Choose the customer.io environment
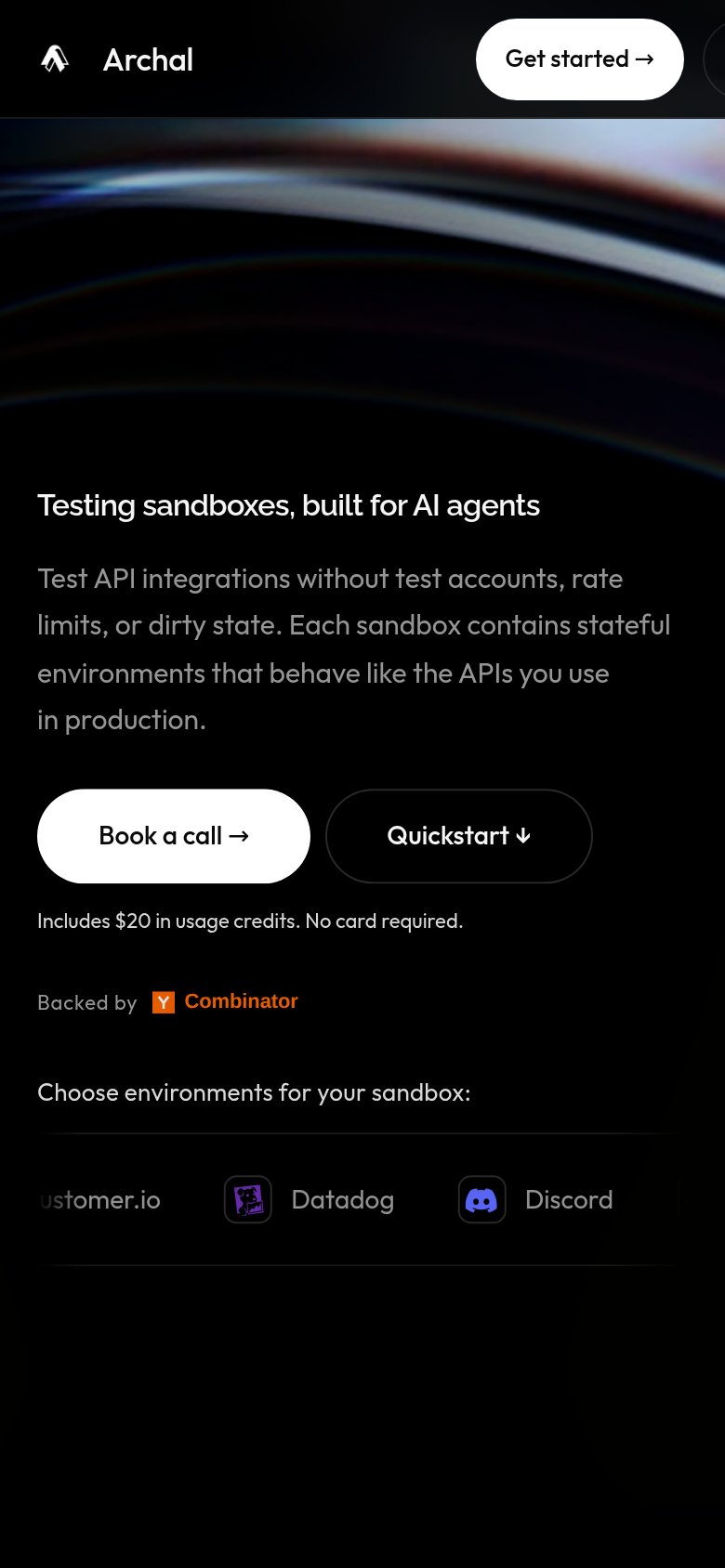This screenshot has width=725, height=1568. click(100, 1200)
